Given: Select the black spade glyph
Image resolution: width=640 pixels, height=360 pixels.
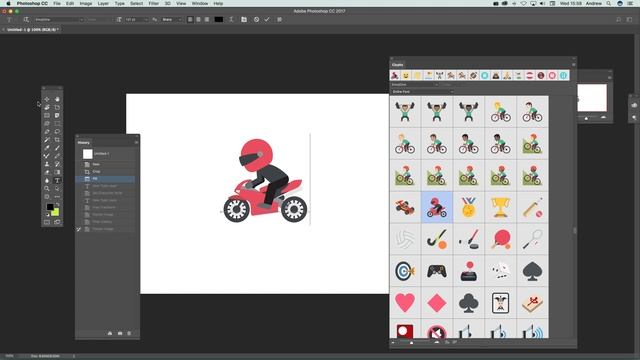Looking at the screenshot, I should coord(532,271).
